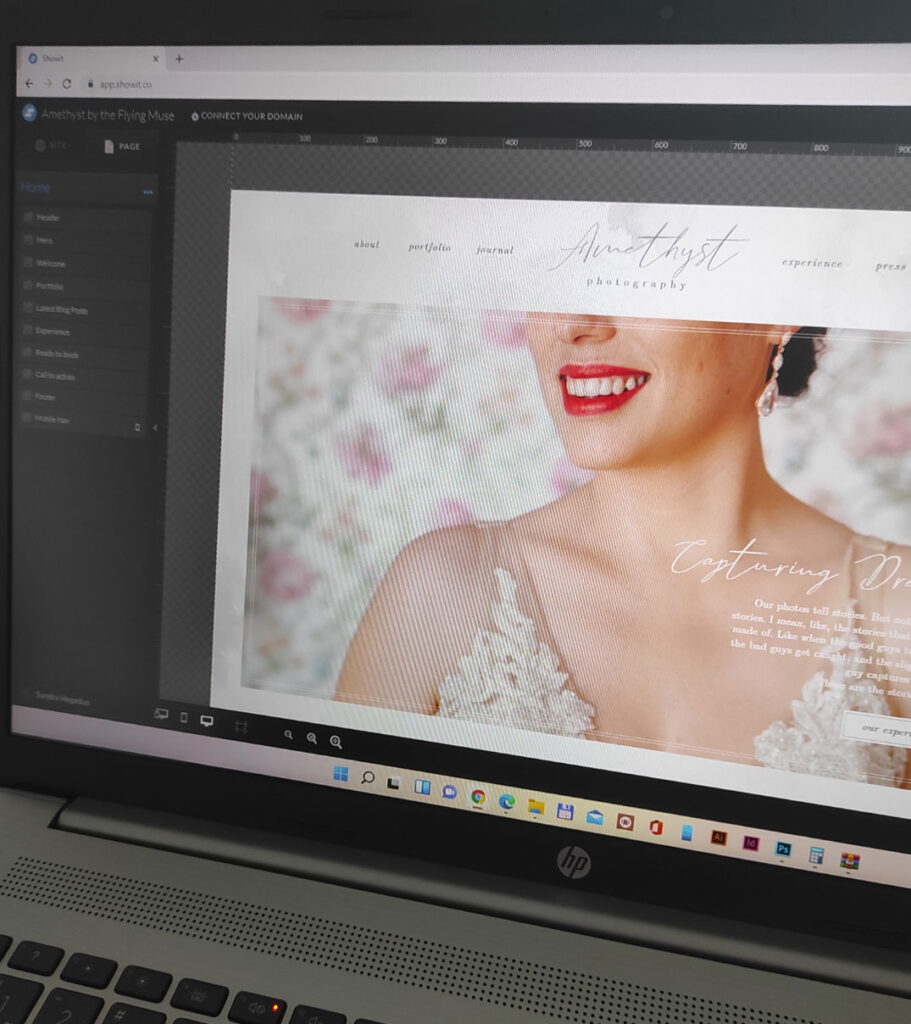Open a new browser tab with plus
Image resolution: width=911 pixels, height=1024 pixels.
[179, 59]
